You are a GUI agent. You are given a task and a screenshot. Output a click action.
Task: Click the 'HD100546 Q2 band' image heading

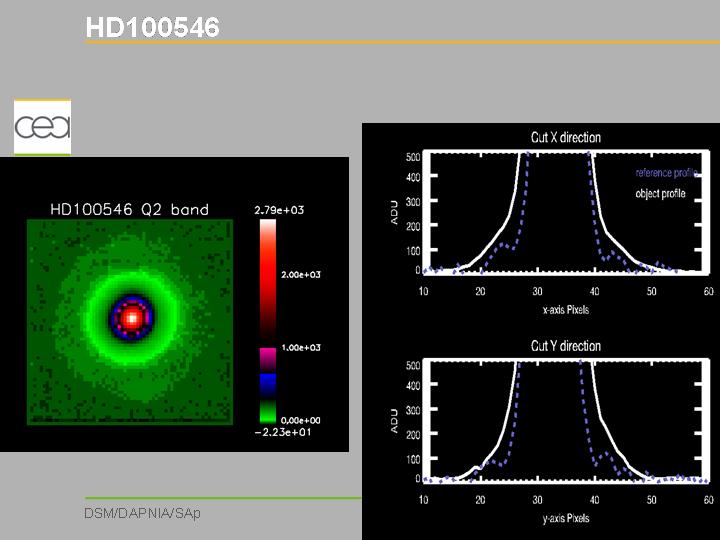pyautogui.click(x=129, y=209)
